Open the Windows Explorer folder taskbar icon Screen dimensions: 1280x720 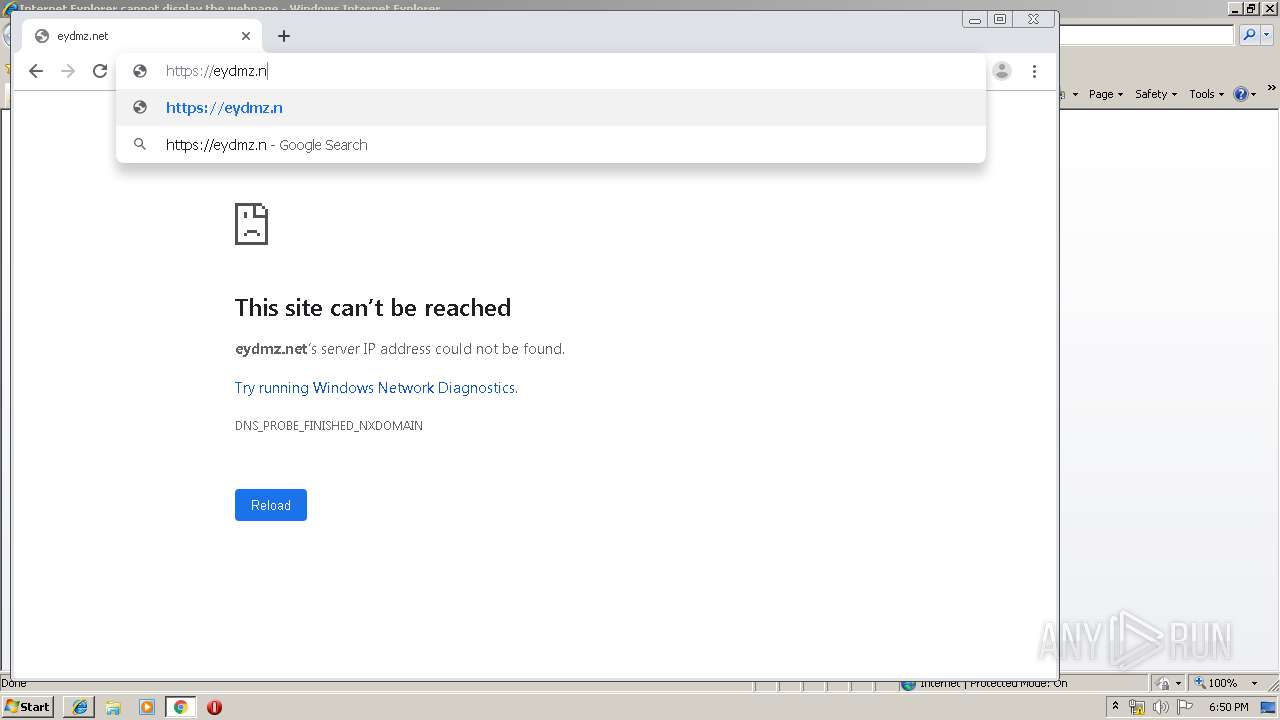coord(113,707)
